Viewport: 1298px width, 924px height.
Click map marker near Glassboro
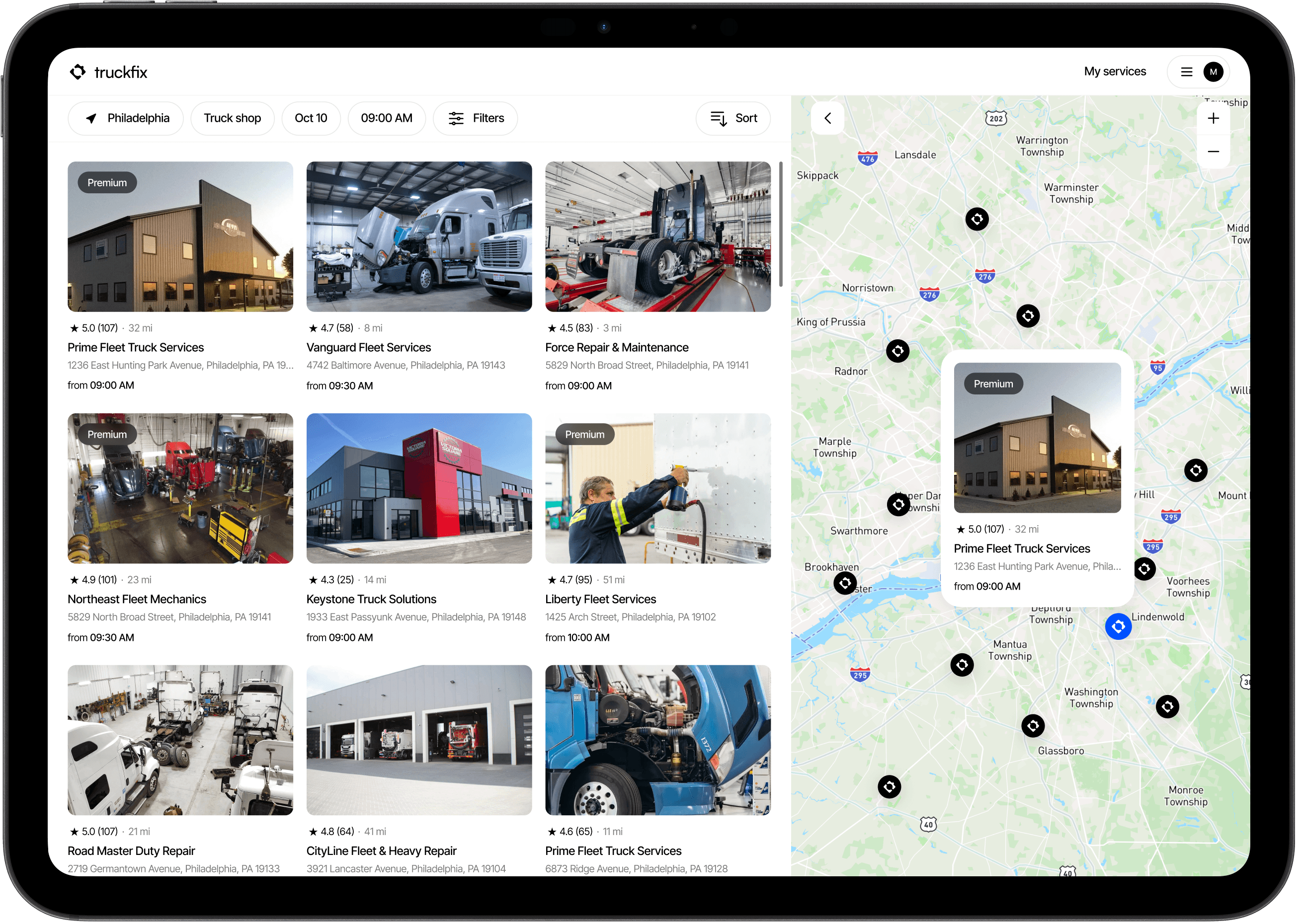click(x=1033, y=725)
